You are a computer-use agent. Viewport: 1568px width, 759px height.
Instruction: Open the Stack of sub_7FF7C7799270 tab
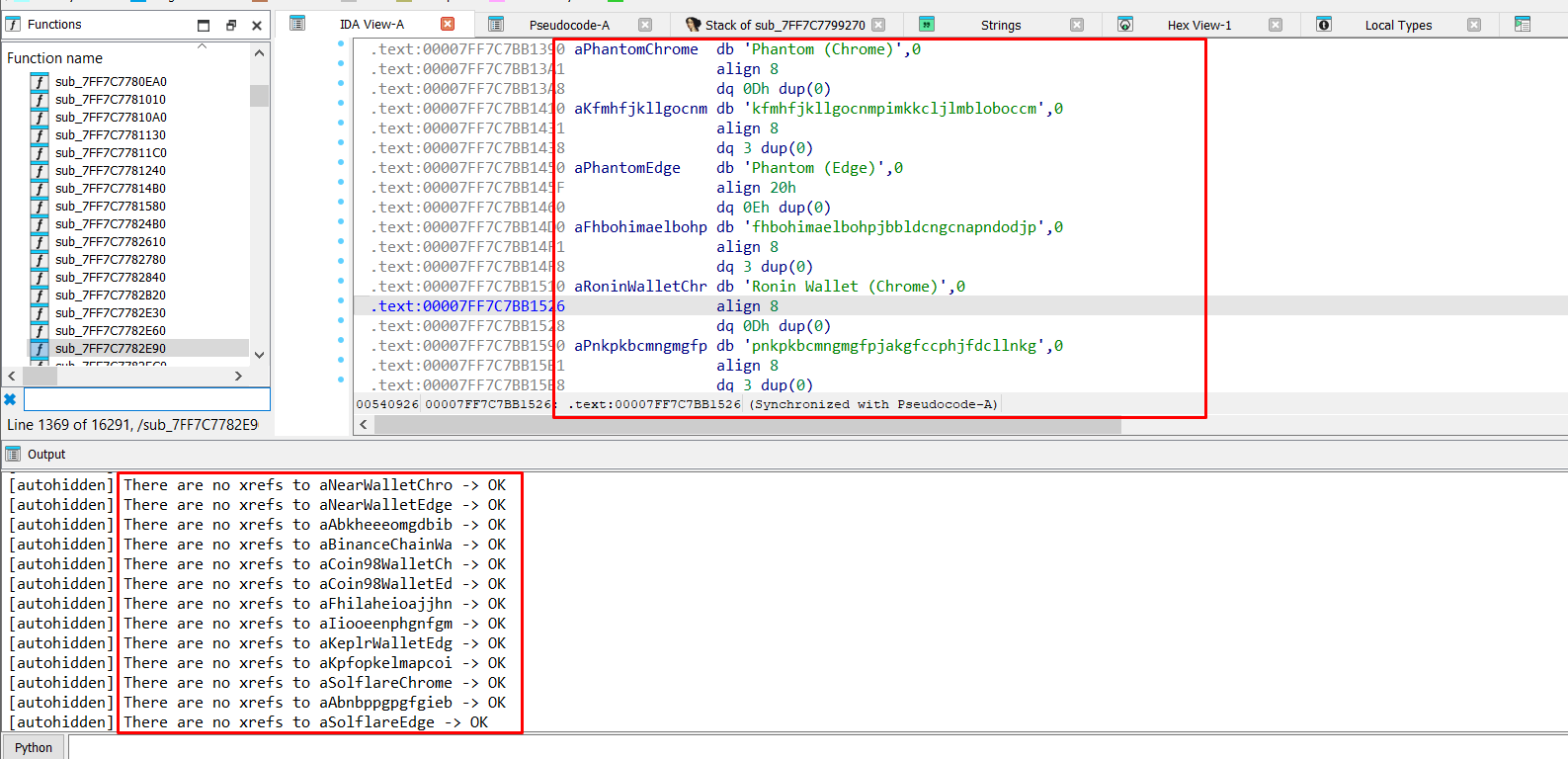pyautogui.click(x=784, y=25)
